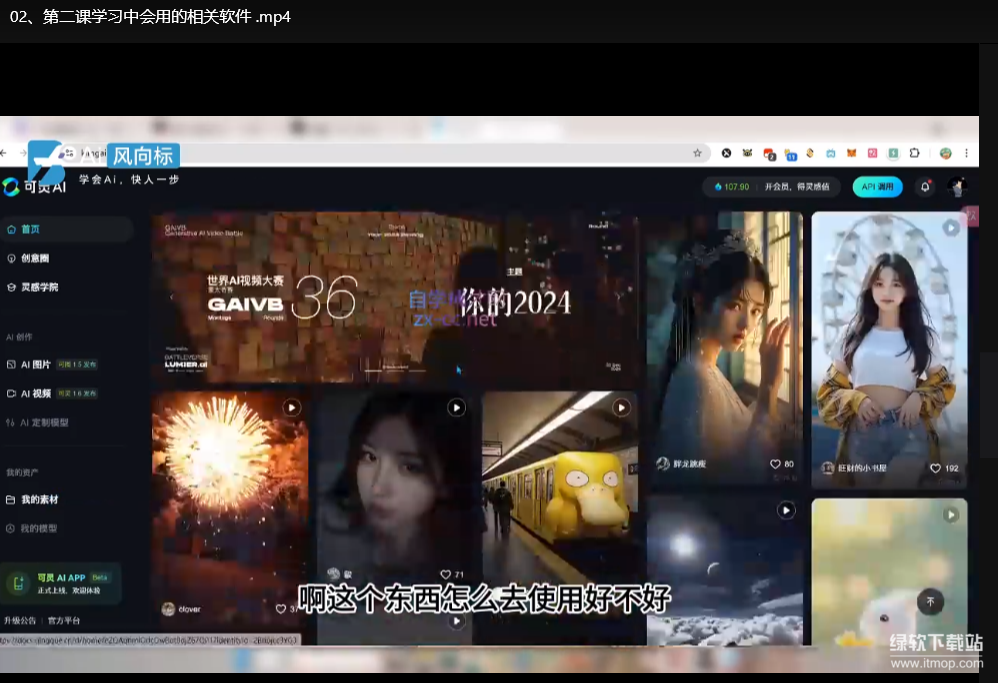The height and width of the screenshot is (683, 998).
Task: Play the woman face close-up video
Action: (x=456, y=407)
